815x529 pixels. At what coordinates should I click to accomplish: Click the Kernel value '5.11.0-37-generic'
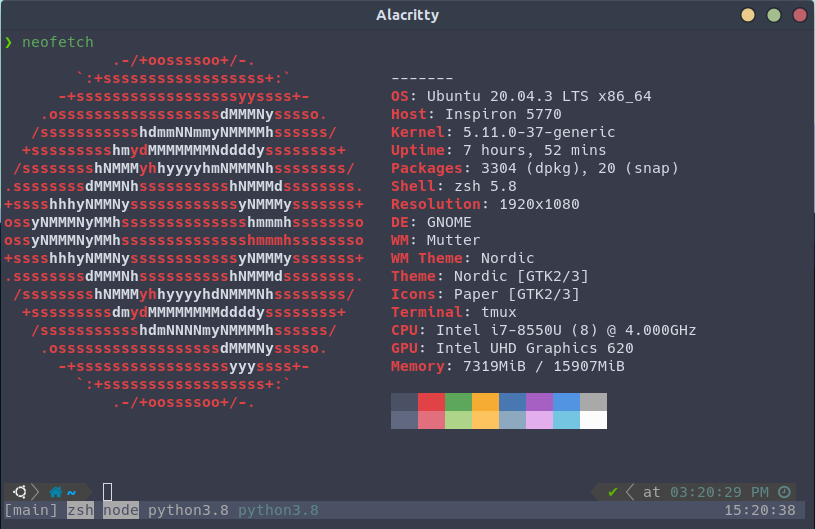coord(539,132)
